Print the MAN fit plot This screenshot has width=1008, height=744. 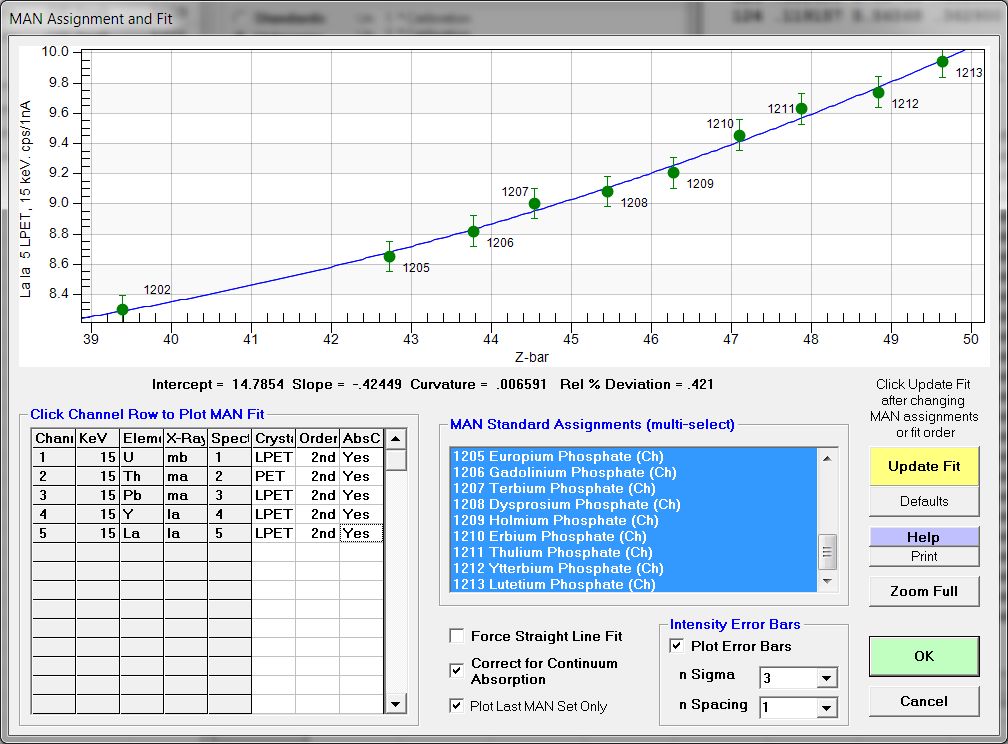tap(923, 556)
